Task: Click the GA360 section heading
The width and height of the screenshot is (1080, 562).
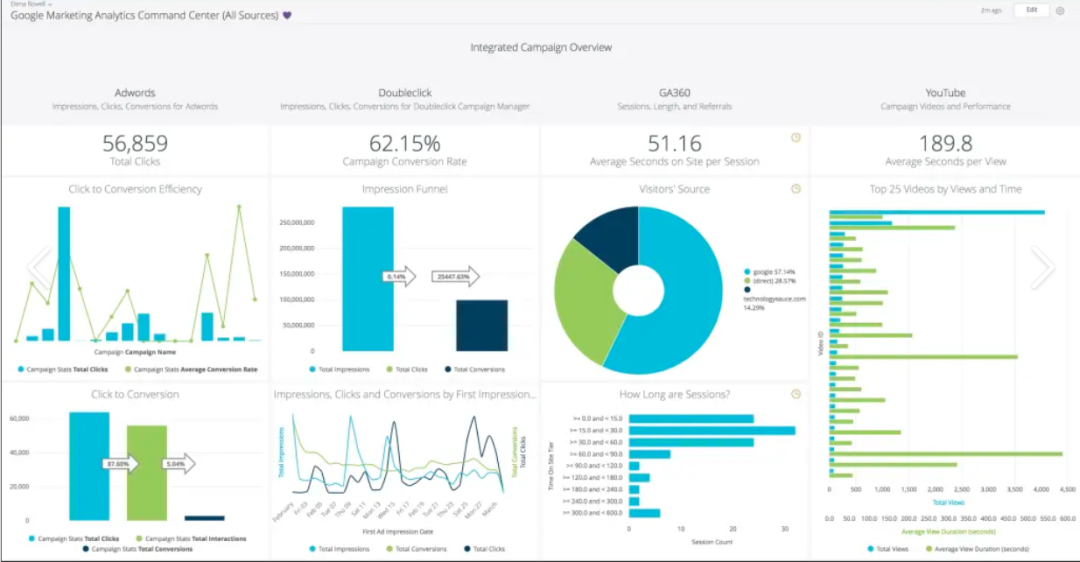Action: (674, 92)
